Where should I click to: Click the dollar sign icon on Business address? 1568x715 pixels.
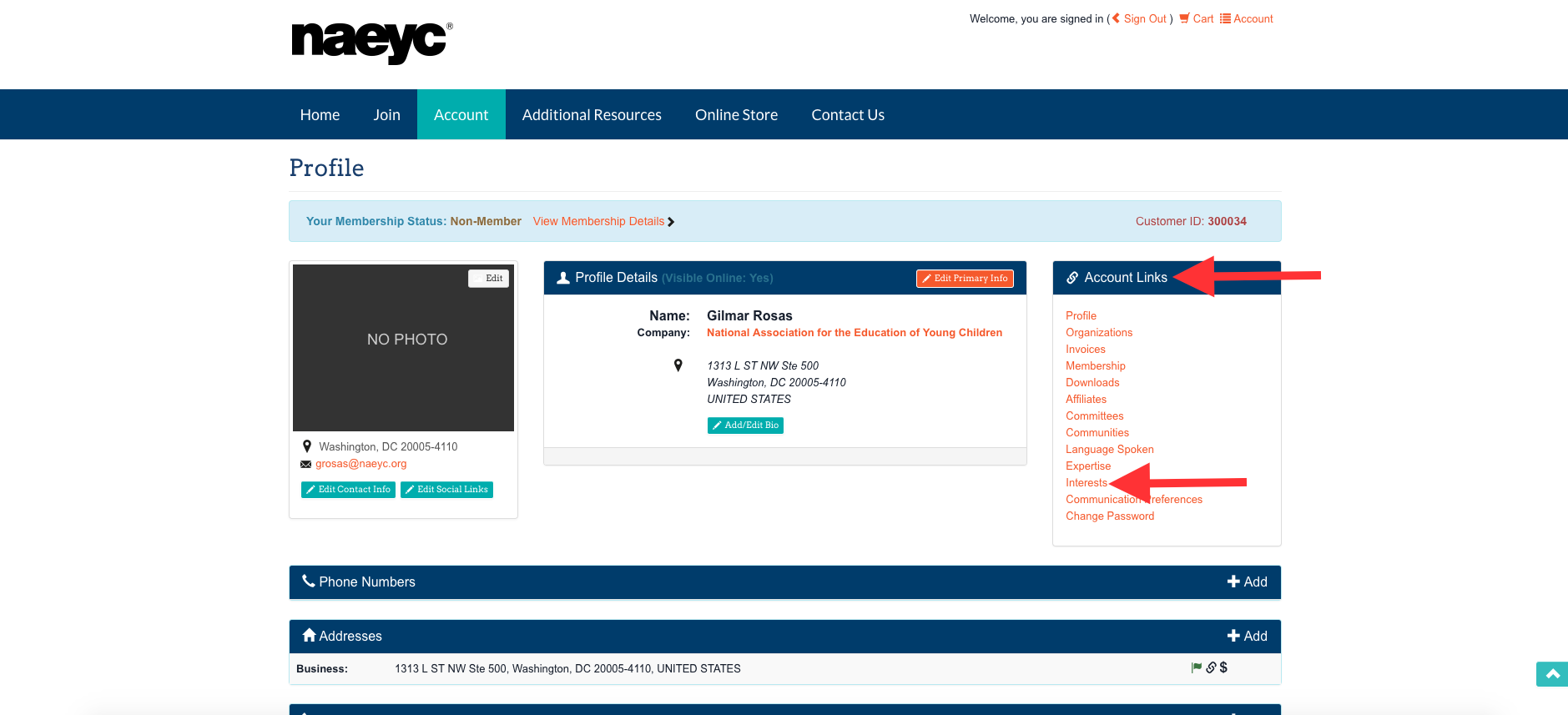pyautogui.click(x=1223, y=667)
